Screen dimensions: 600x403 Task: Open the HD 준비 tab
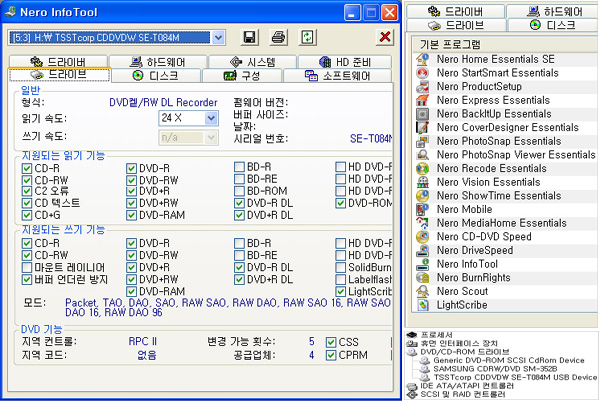pyautogui.click(x=345, y=62)
